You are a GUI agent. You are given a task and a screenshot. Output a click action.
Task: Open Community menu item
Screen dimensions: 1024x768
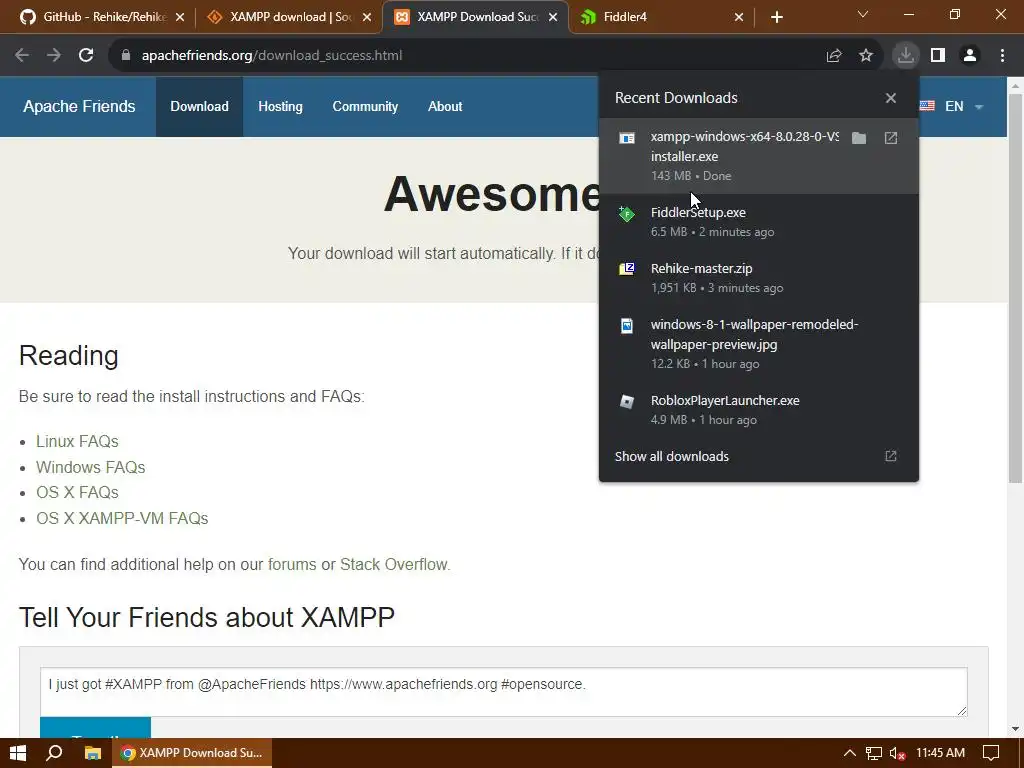[365, 106]
